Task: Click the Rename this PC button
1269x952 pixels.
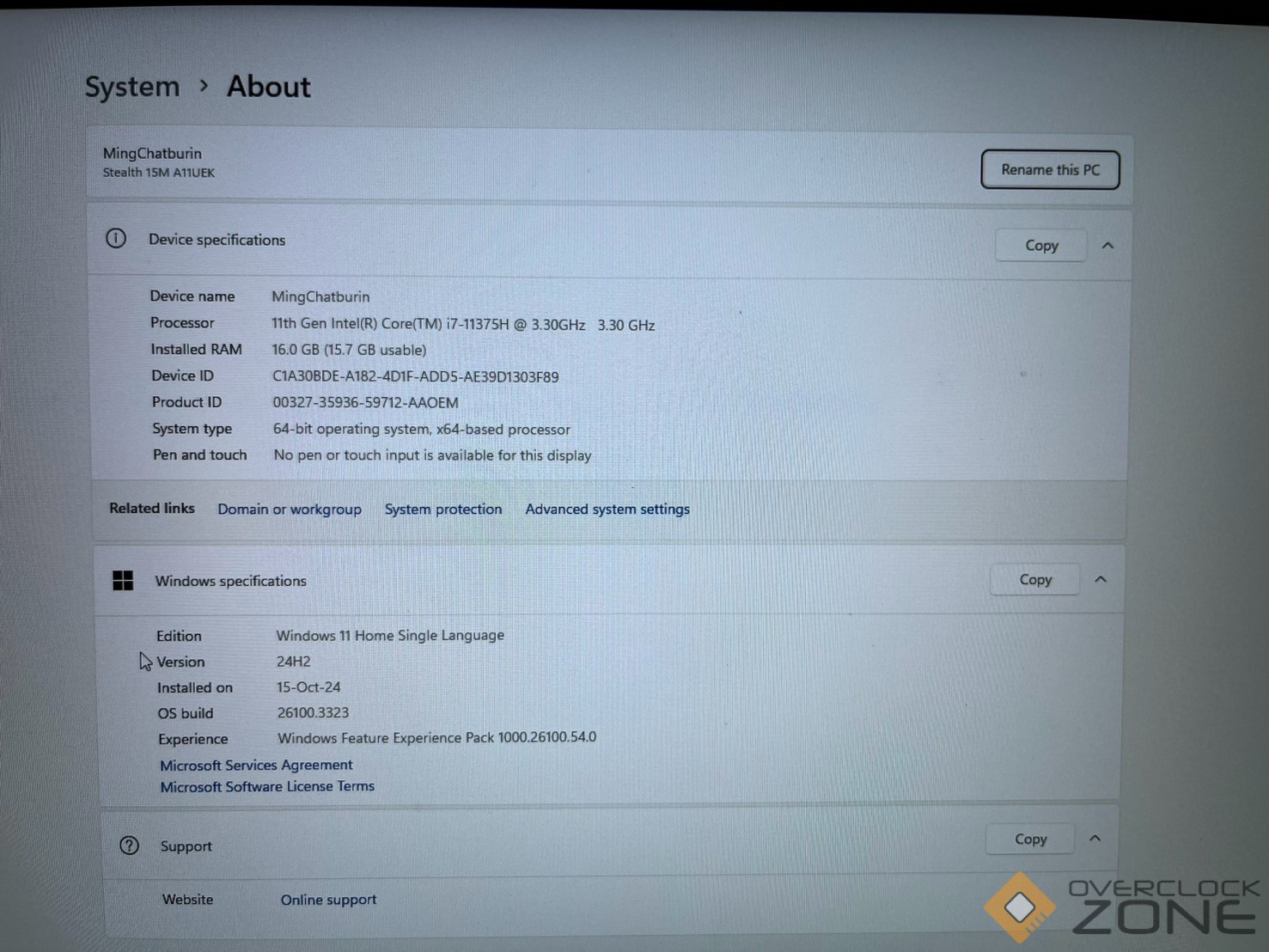Action: [1050, 170]
